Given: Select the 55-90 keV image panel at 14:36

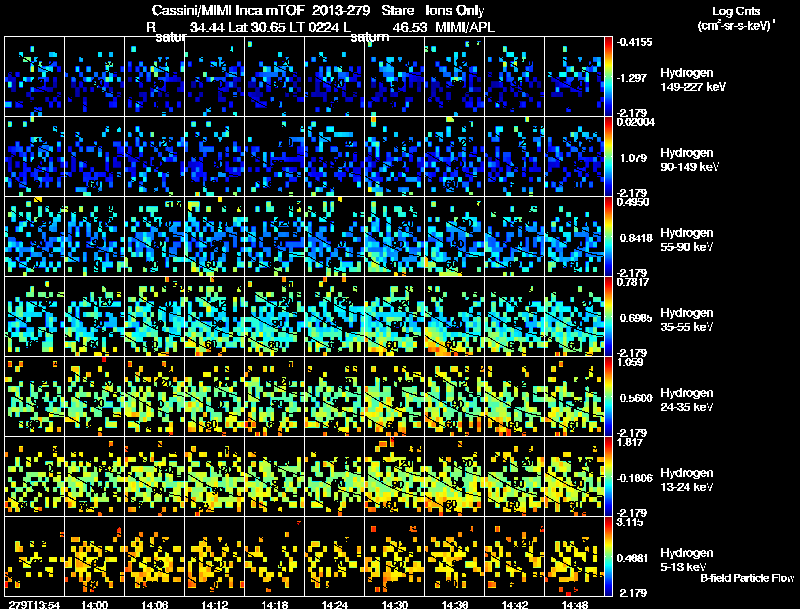Looking at the screenshot, I should coord(455,237).
